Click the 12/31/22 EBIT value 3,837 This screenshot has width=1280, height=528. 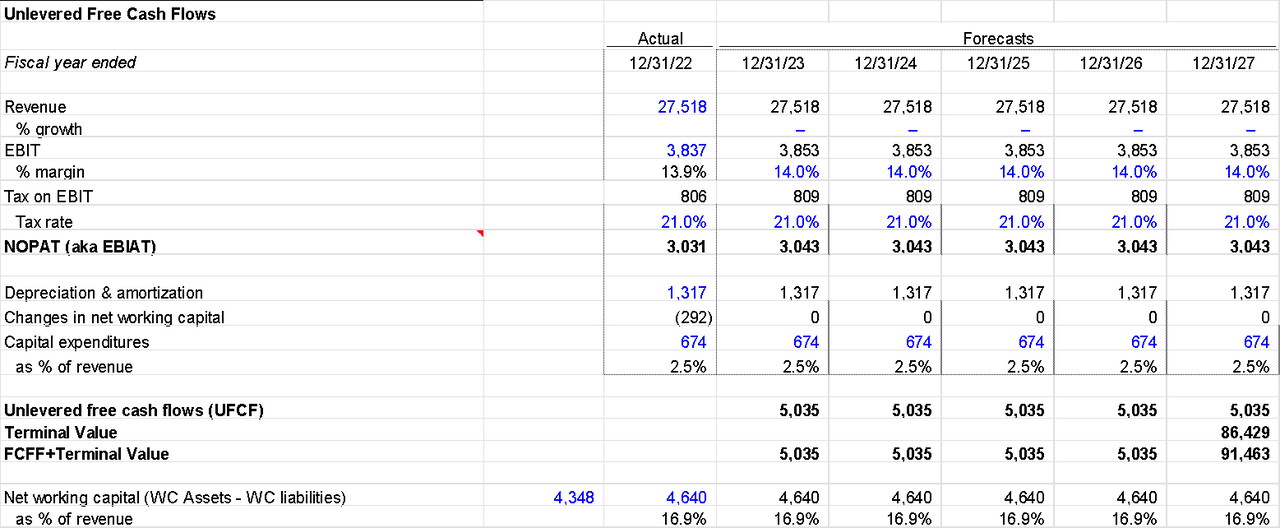tap(687, 150)
